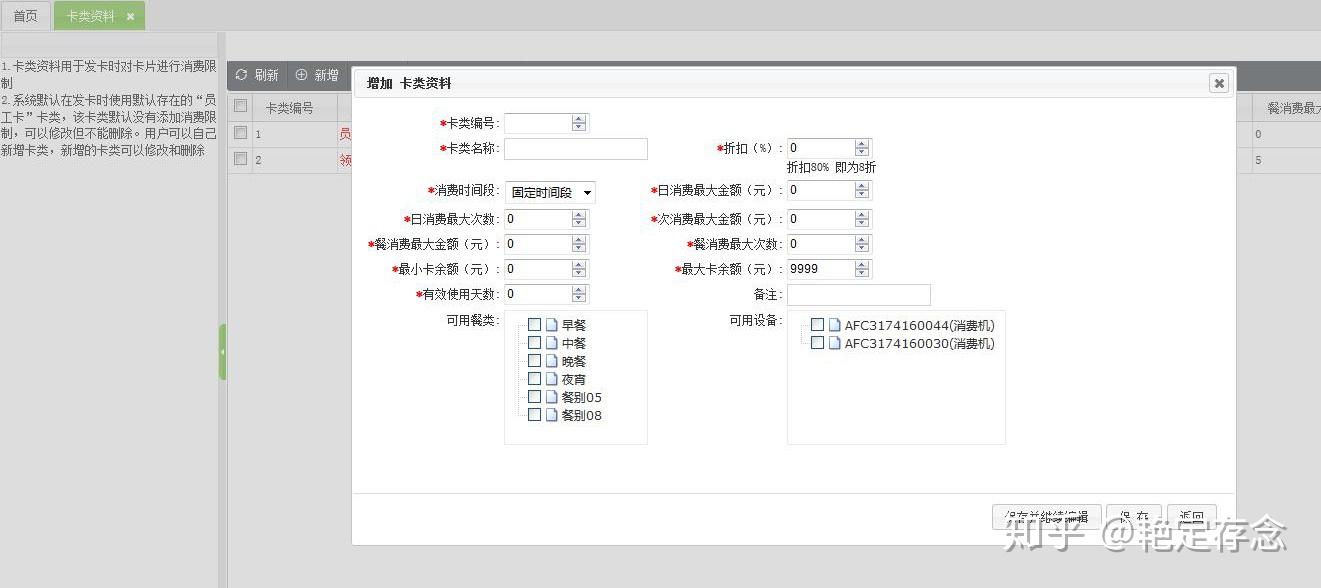Click the 返回 button
Screen dimensions: 1321x588
(x=1191, y=517)
